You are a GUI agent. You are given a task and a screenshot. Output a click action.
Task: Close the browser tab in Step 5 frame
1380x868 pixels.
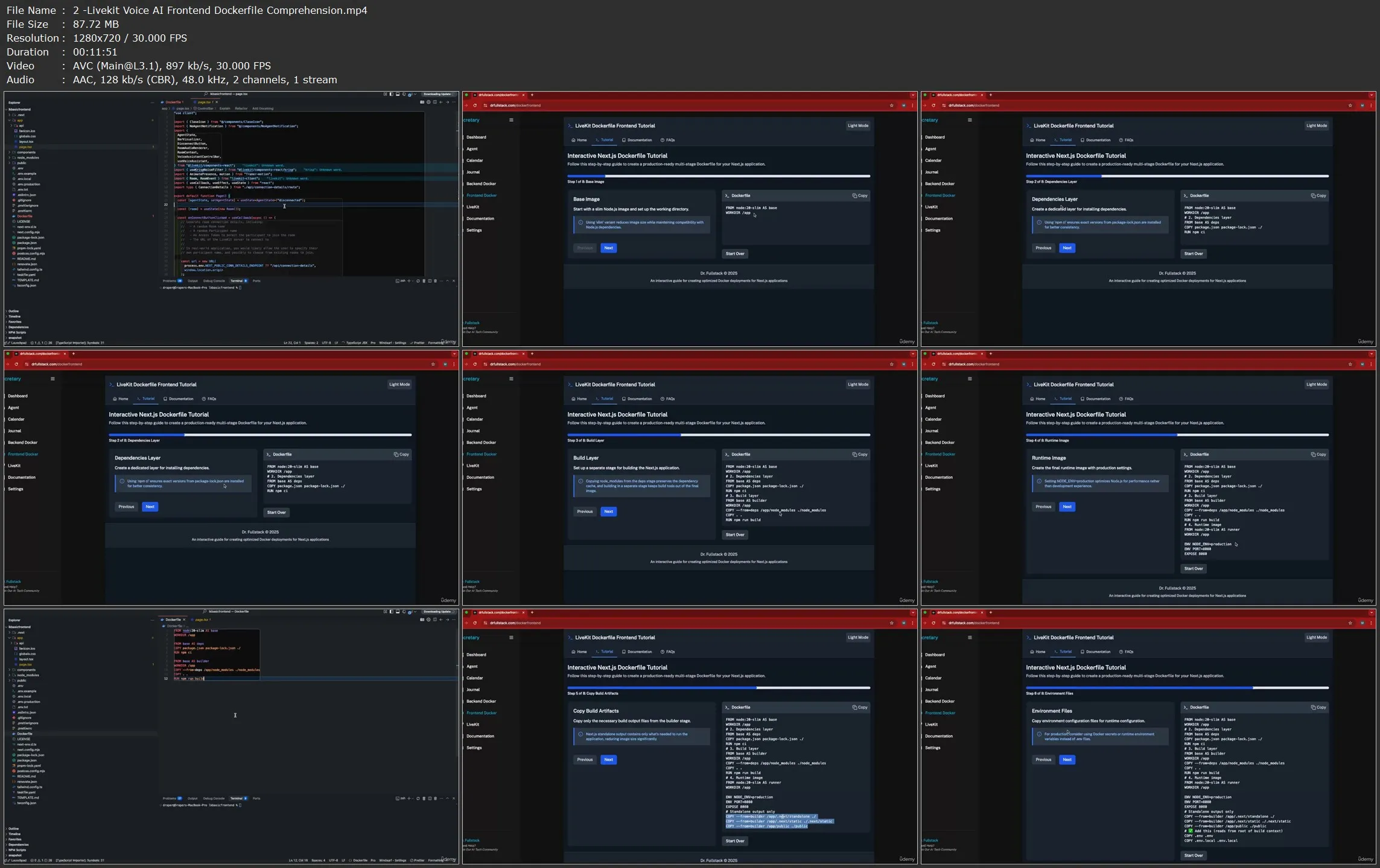click(x=523, y=612)
